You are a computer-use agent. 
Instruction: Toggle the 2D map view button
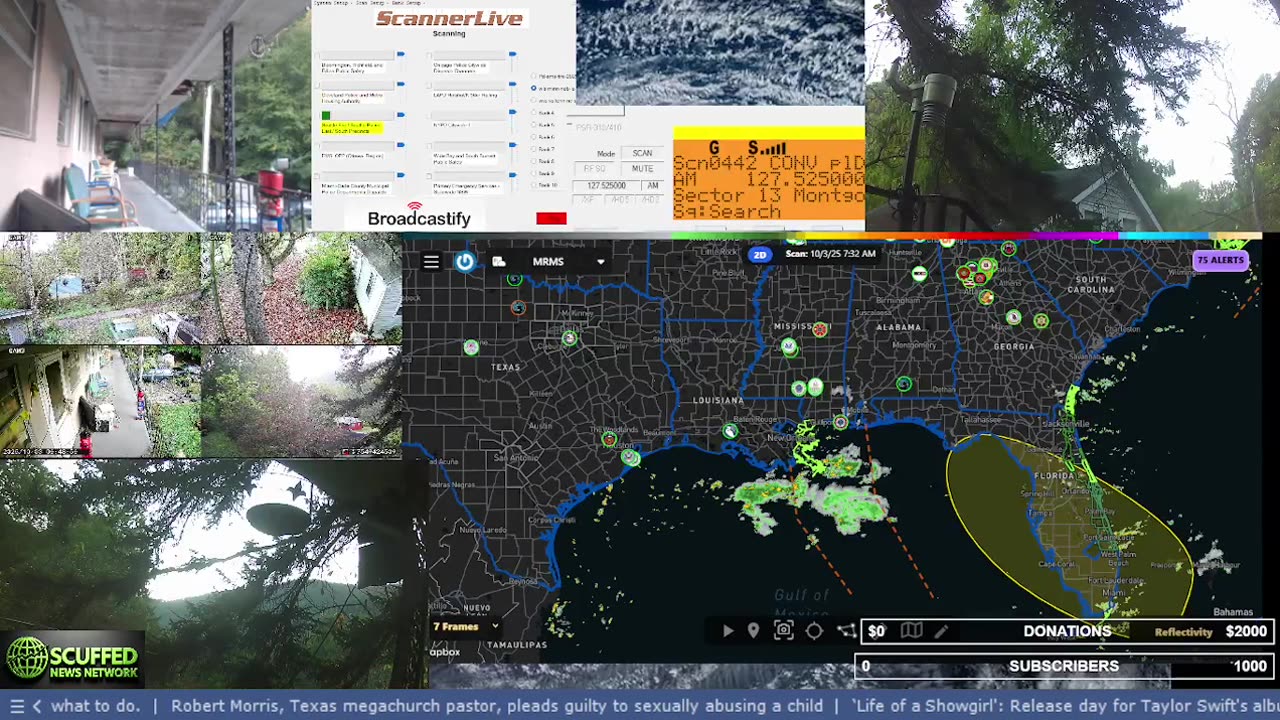760,255
